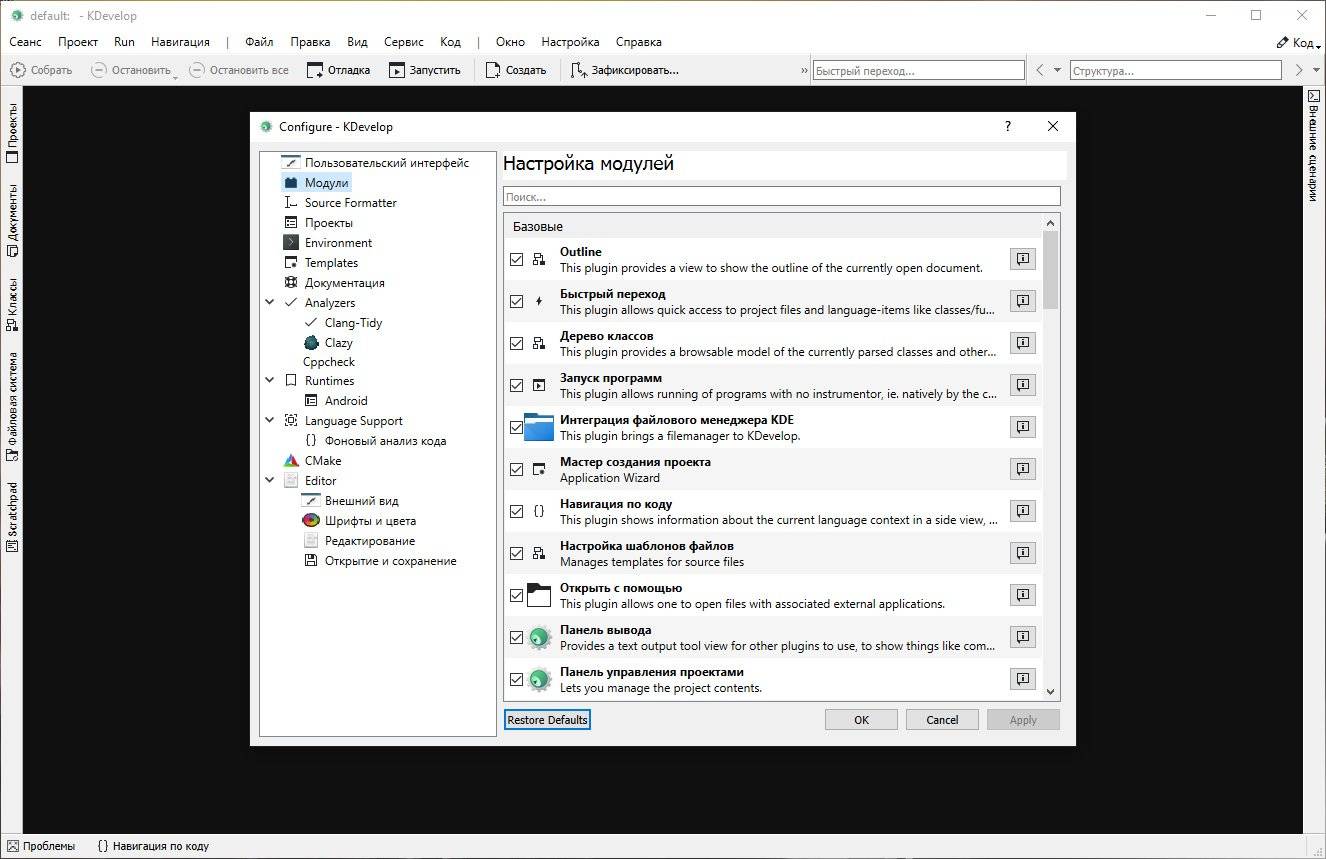
Task: Click the plugin list scrollbar thumb
Action: 1050,270
